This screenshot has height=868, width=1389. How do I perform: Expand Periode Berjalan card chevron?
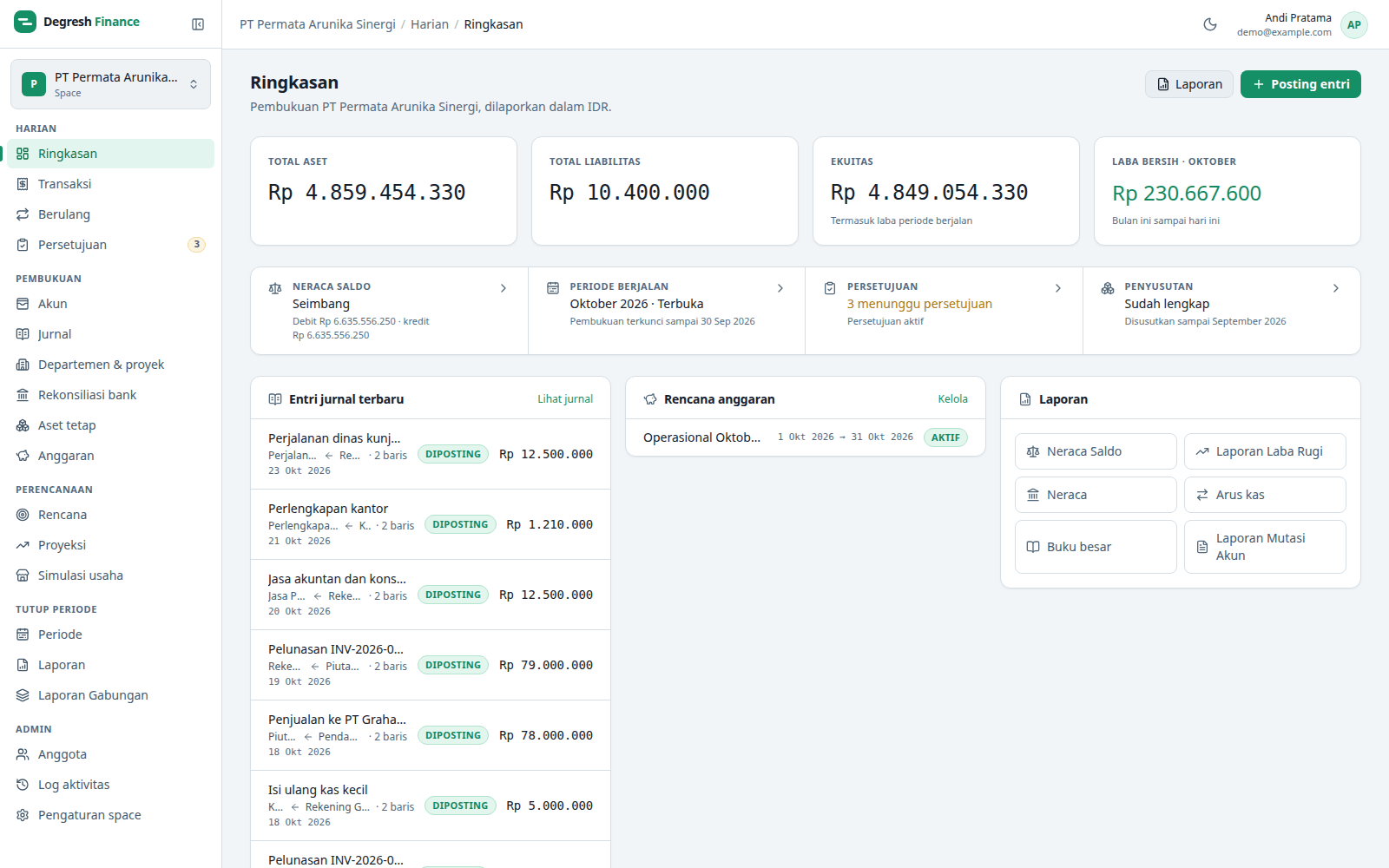tap(780, 288)
